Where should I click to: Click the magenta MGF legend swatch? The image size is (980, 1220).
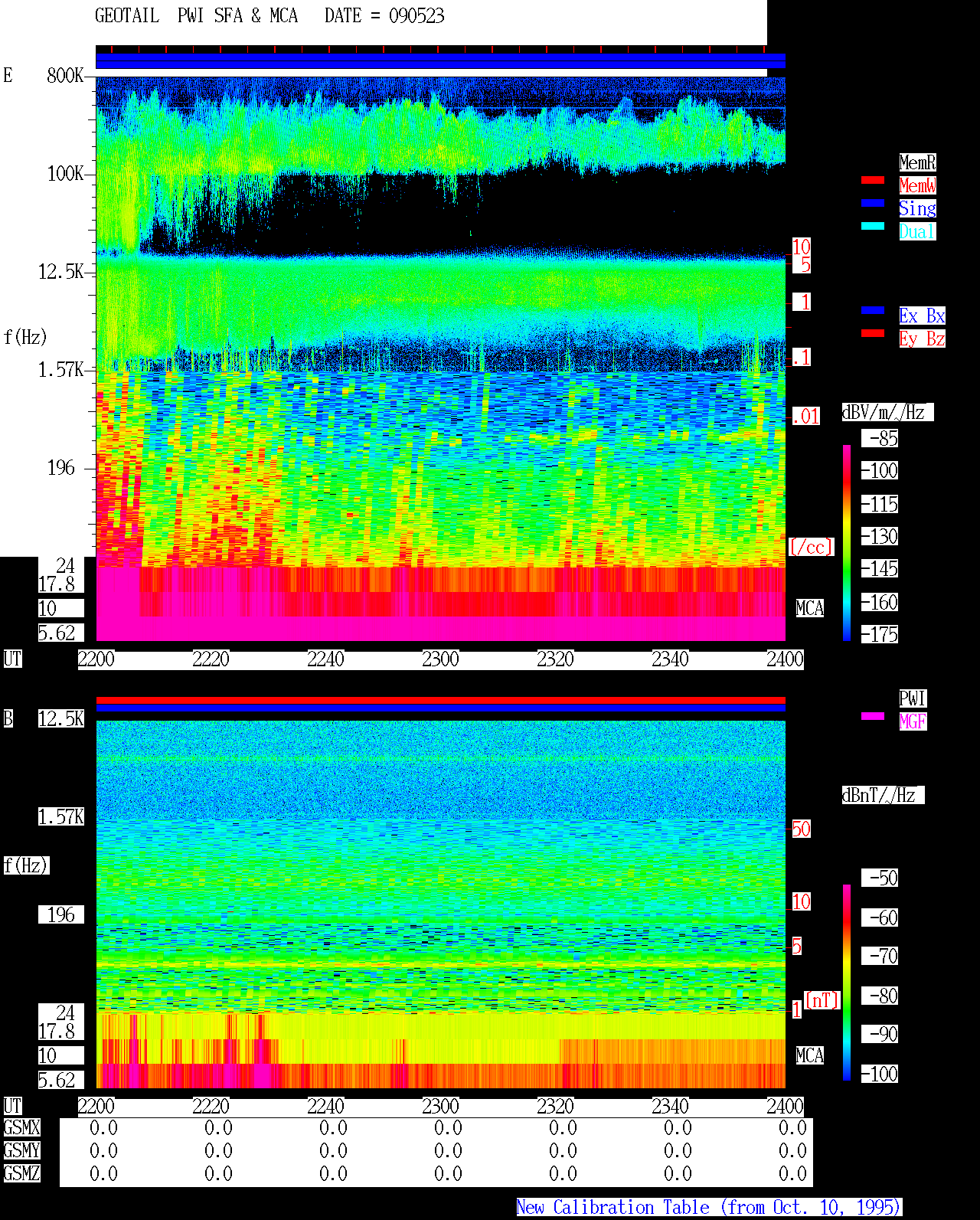pos(873,716)
